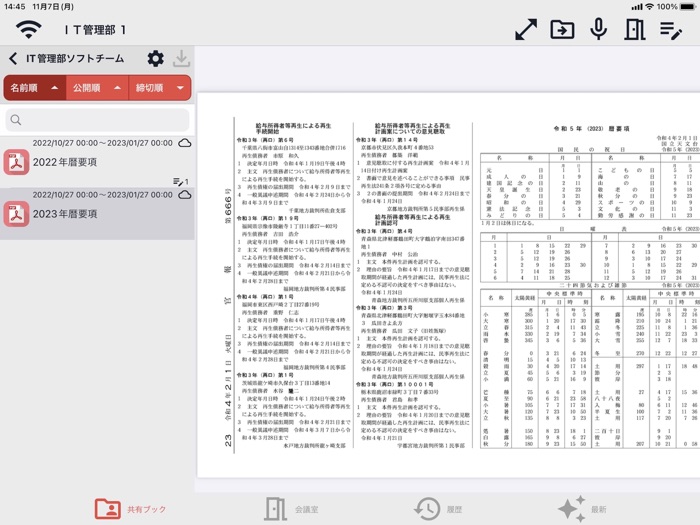Switch to 履歴 tab
Viewport: 700px width, 525px height.
click(438, 509)
